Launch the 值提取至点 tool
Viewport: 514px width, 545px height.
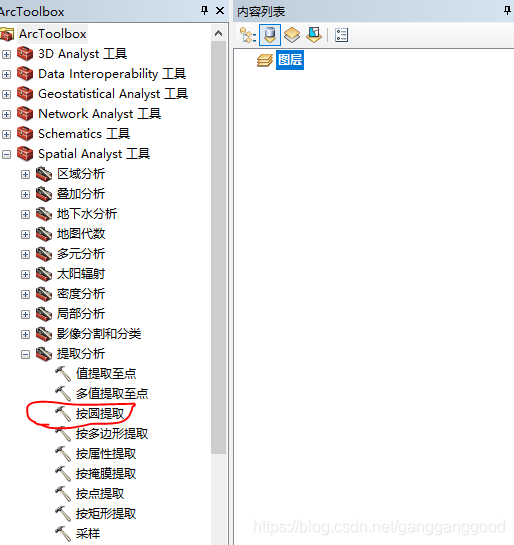click(x=106, y=374)
